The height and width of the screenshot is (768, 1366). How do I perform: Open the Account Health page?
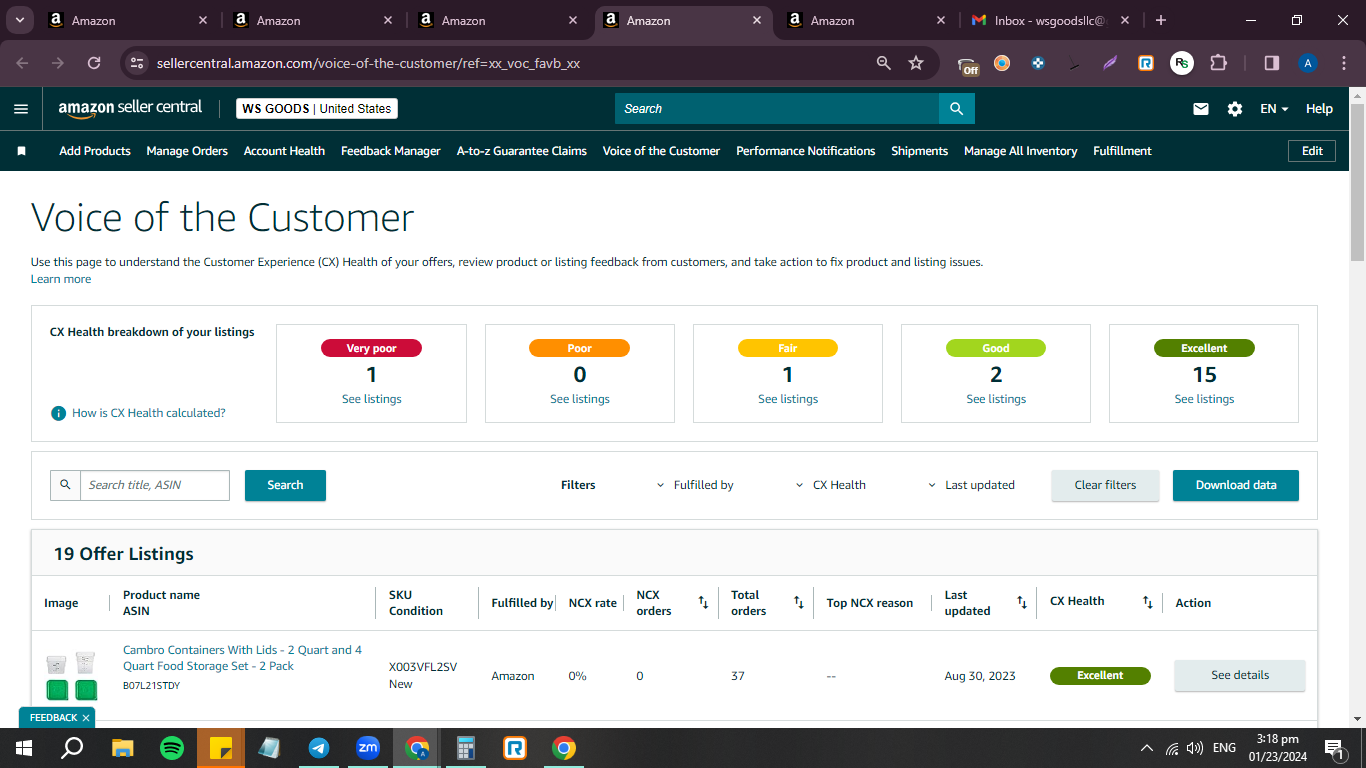(284, 151)
